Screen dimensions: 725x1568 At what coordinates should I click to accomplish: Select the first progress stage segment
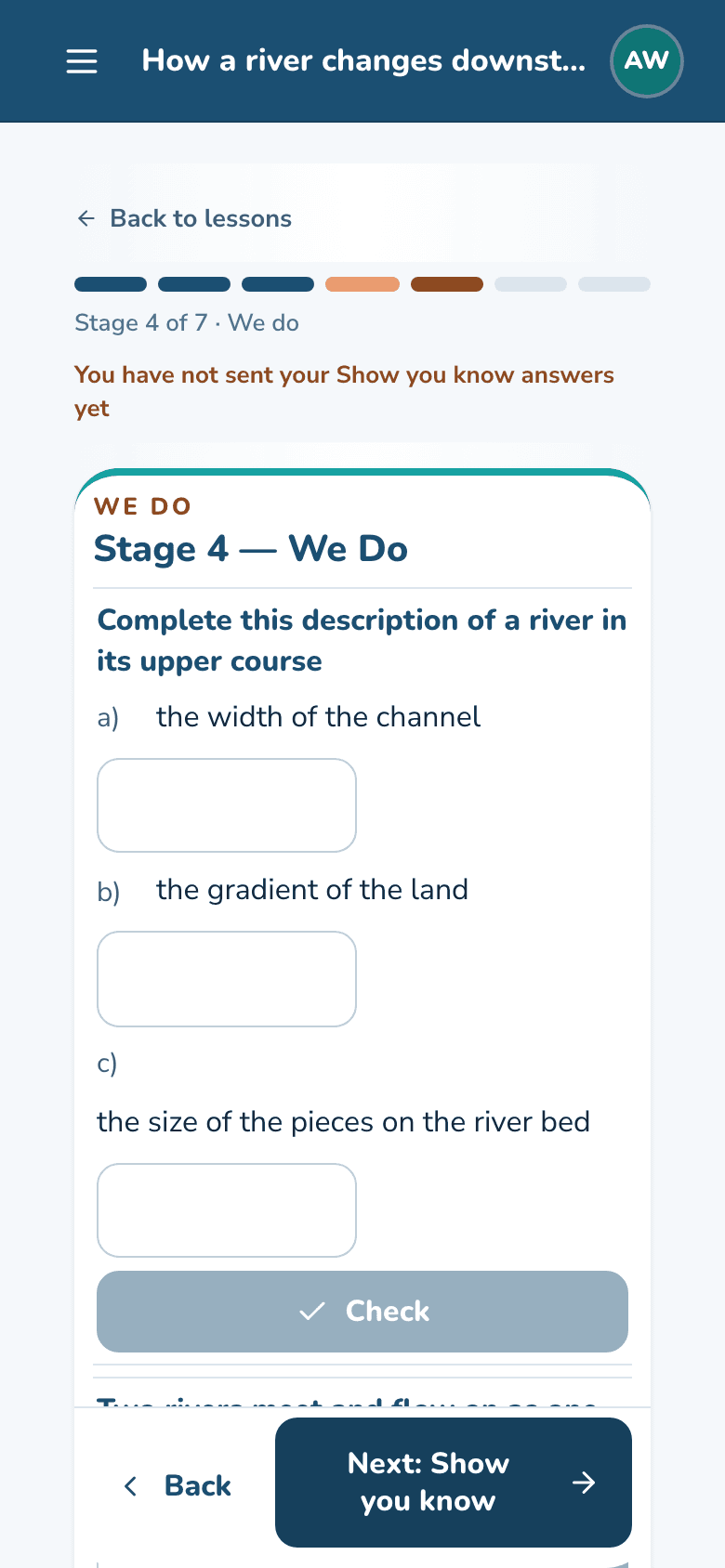111,284
